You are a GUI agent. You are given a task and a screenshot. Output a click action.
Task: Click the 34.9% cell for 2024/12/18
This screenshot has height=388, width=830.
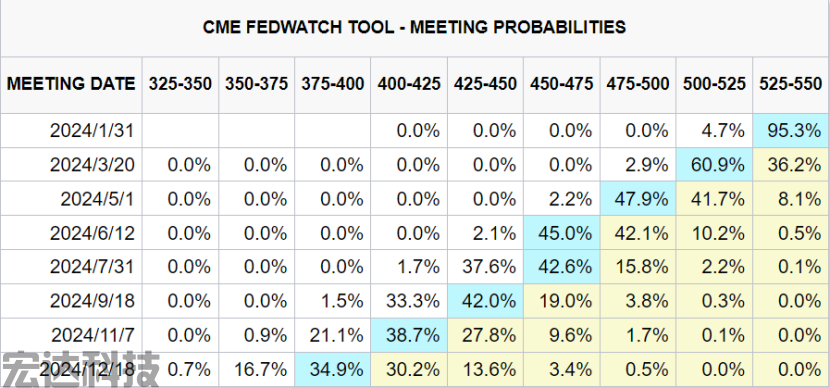click(332, 369)
